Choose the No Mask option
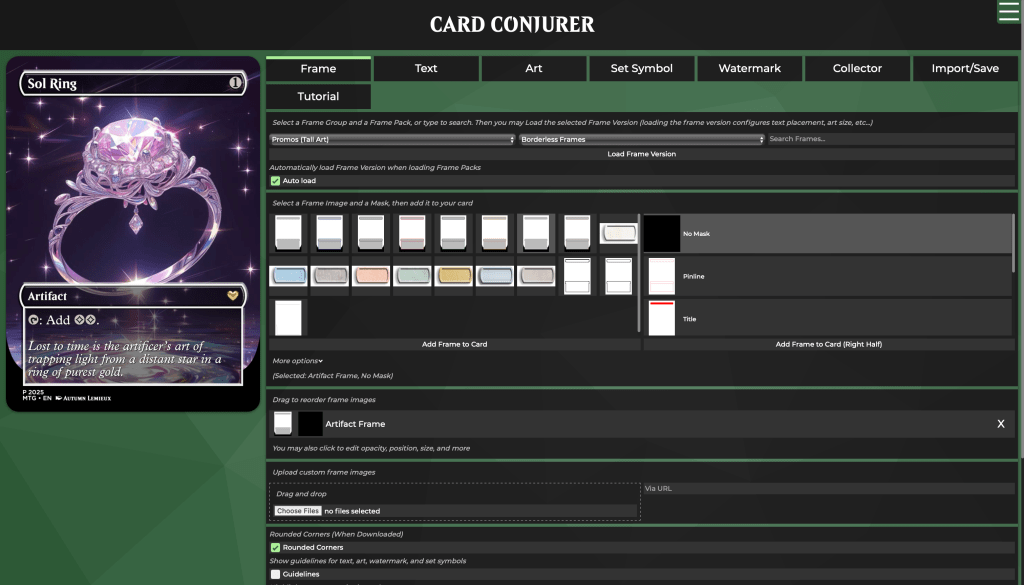1024x585 pixels. (x=827, y=234)
